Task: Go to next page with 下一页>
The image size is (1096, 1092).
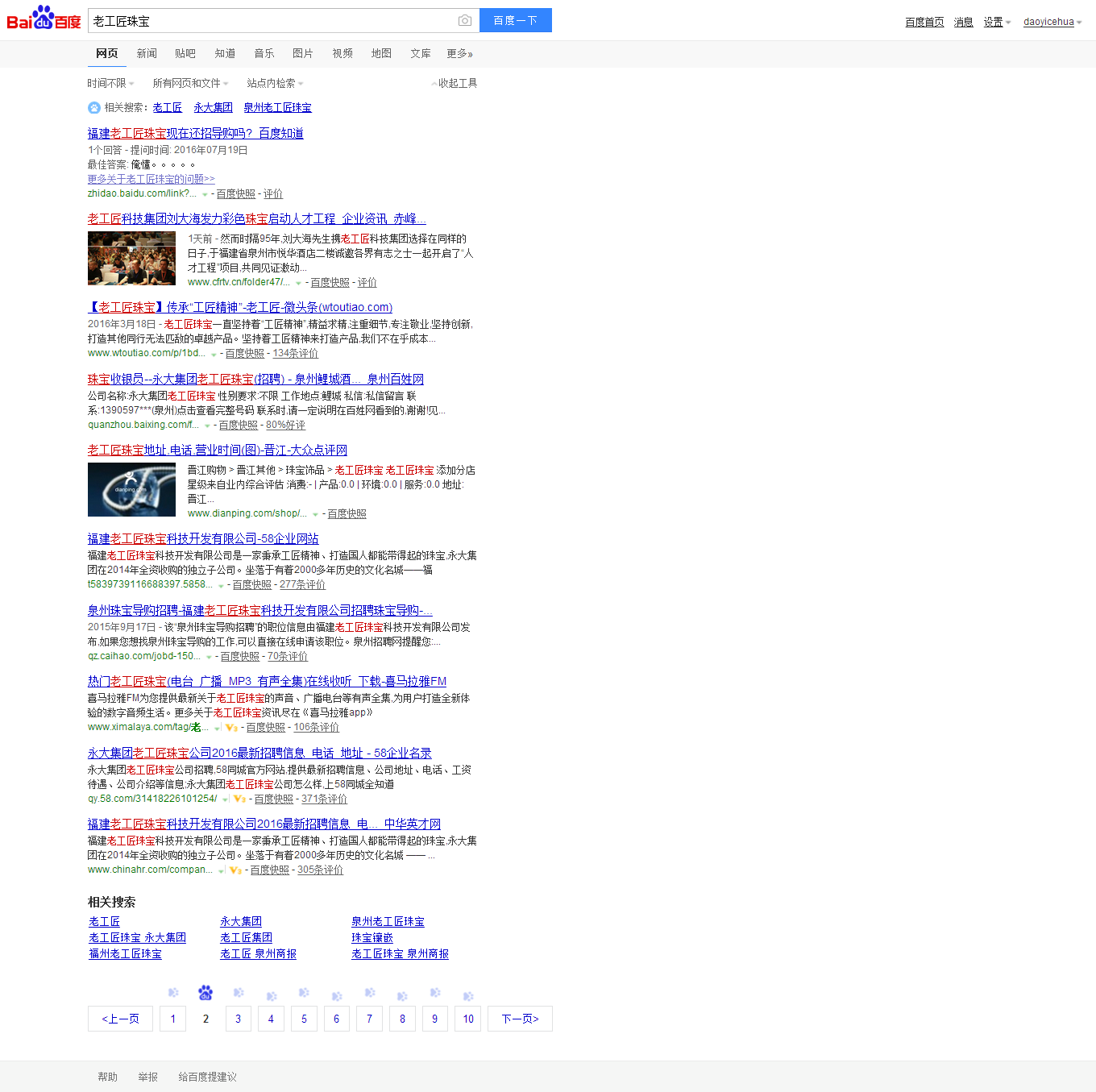Action: point(520,1019)
